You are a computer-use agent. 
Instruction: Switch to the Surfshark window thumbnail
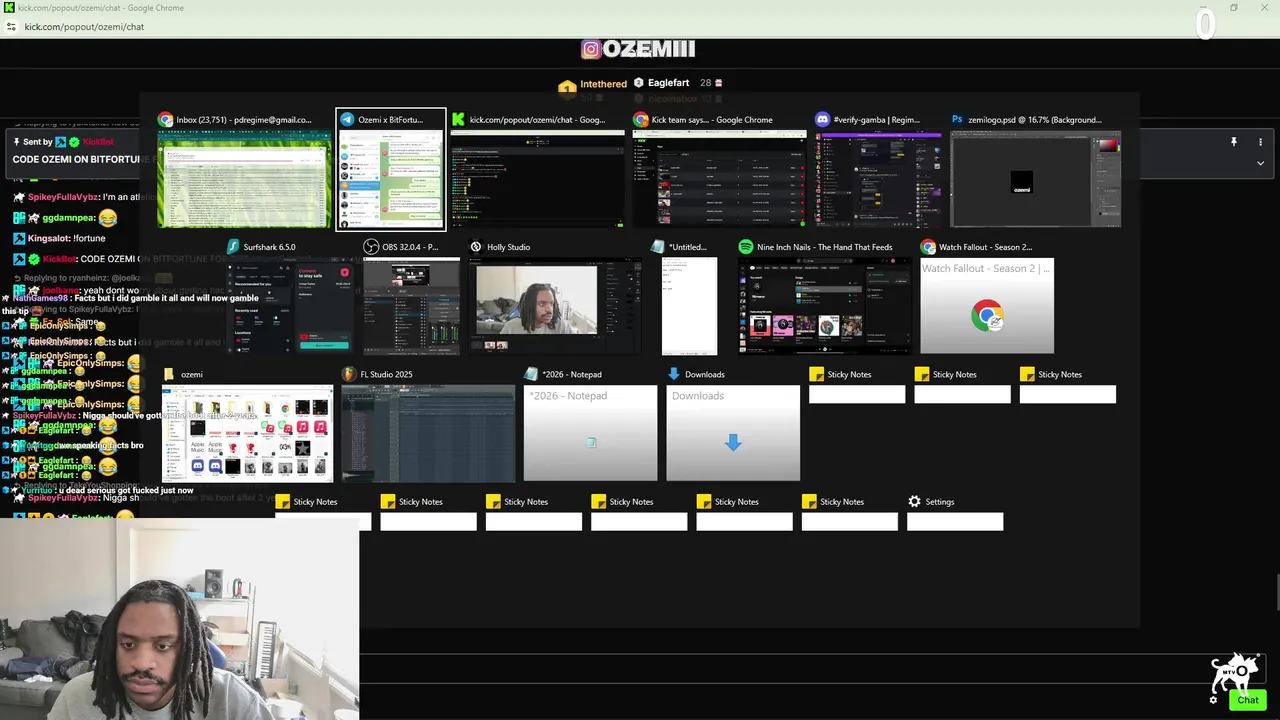tap(290, 306)
